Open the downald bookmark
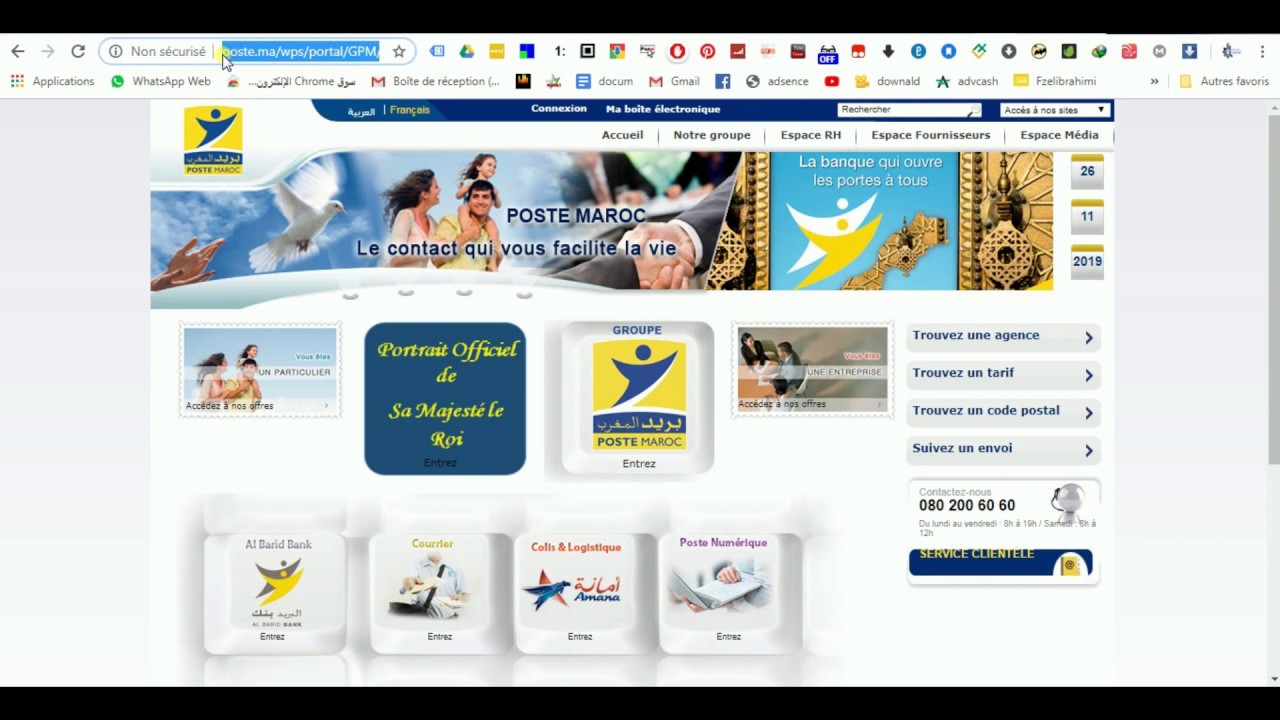1280x720 pixels. tap(887, 81)
